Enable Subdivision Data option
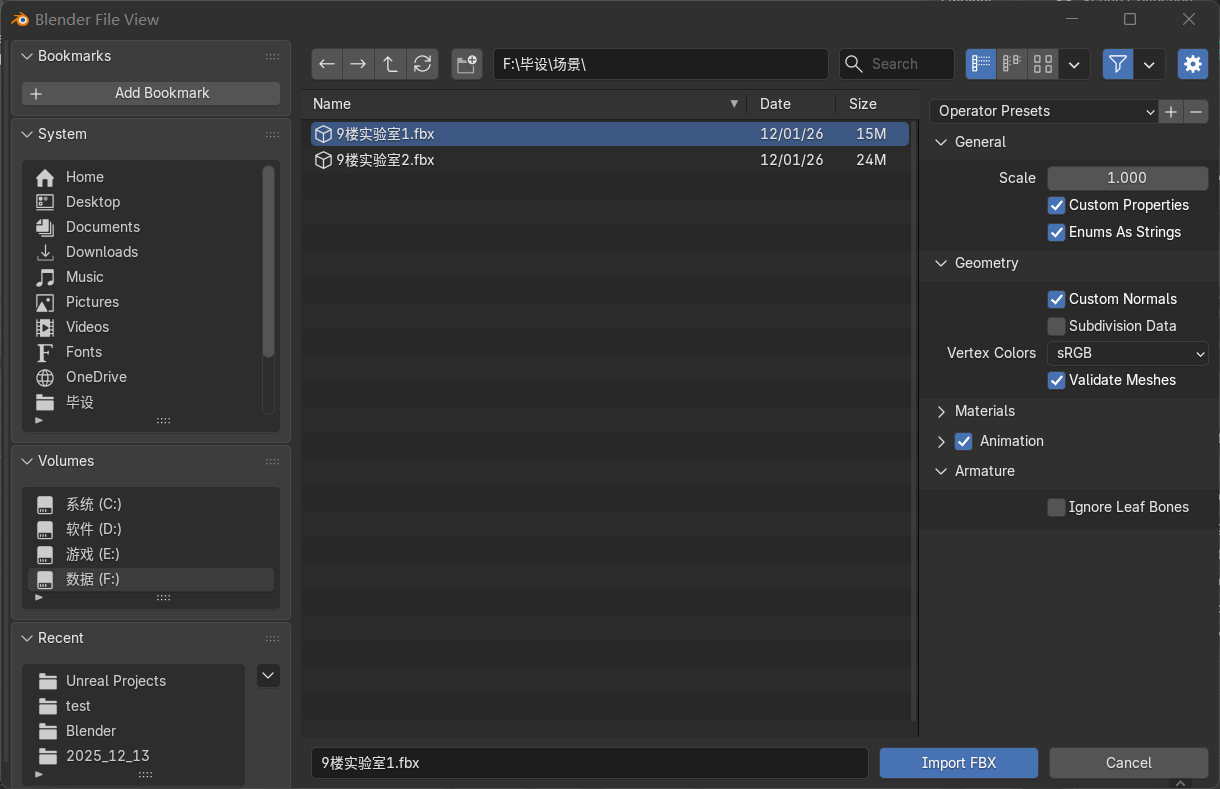 click(x=1056, y=326)
